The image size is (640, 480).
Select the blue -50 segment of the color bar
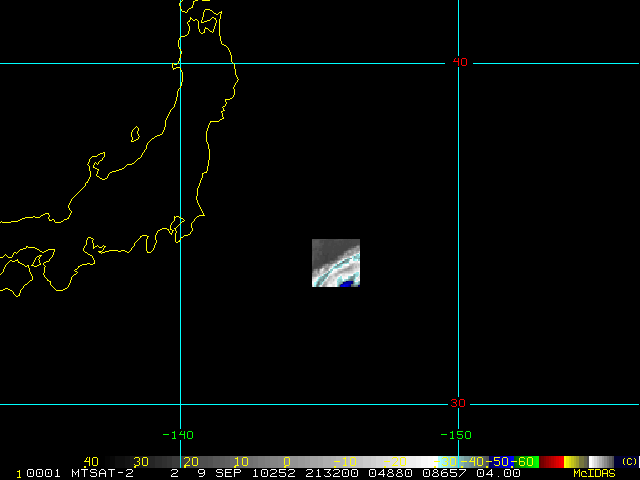[x=502, y=461]
